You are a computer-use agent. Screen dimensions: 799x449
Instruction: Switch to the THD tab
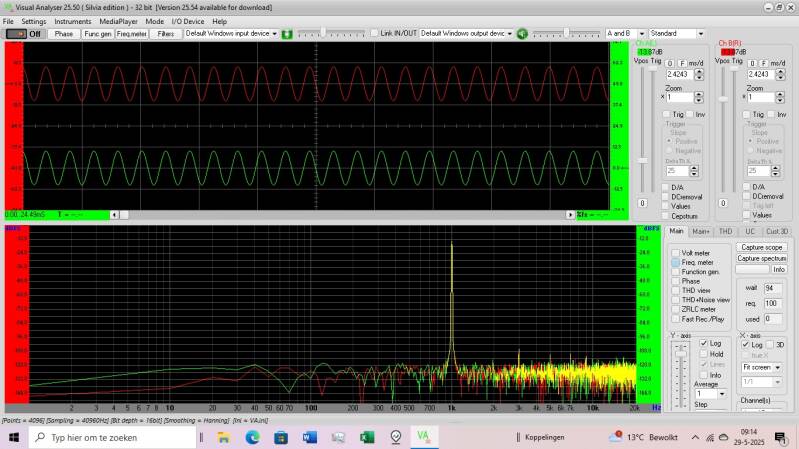tap(726, 231)
